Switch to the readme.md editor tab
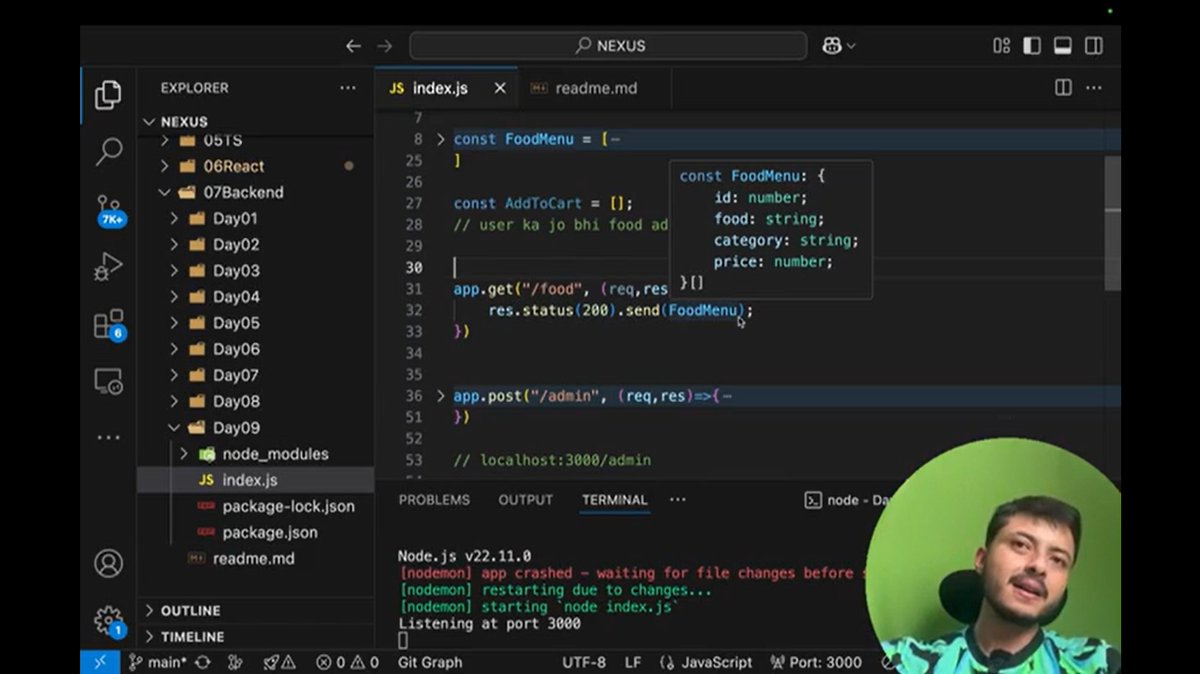 click(596, 88)
